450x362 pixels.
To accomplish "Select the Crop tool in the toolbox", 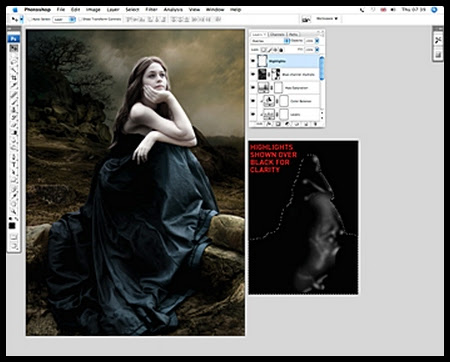I will click(x=14, y=77).
